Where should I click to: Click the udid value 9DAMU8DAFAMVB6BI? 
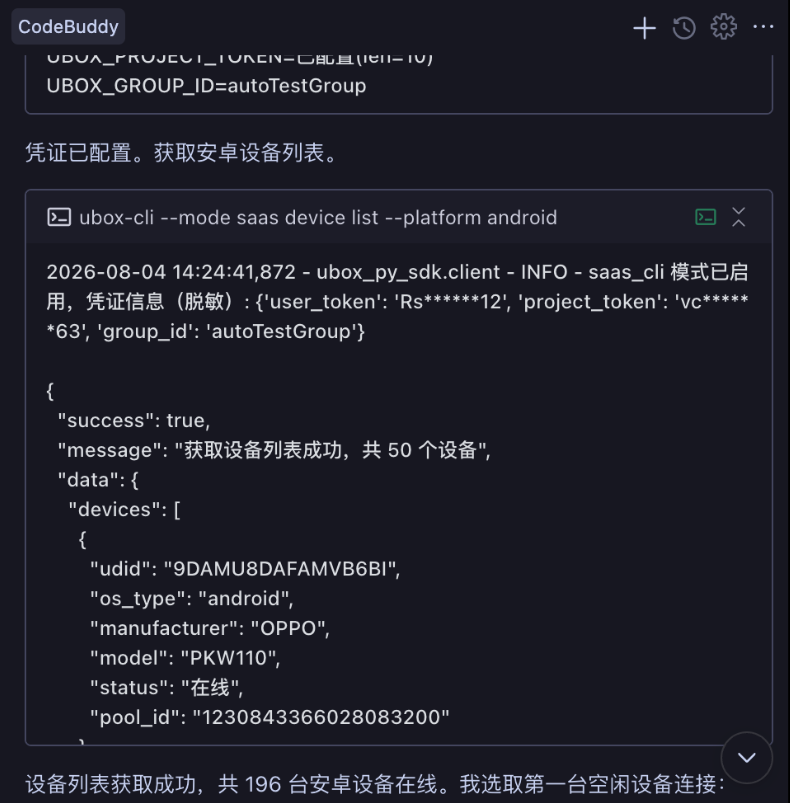pos(282,569)
